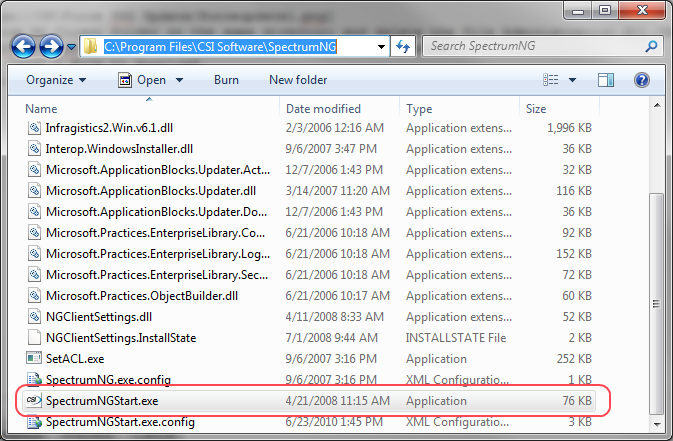
Task: Expand the address bar history dropdown
Action: pos(381,46)
